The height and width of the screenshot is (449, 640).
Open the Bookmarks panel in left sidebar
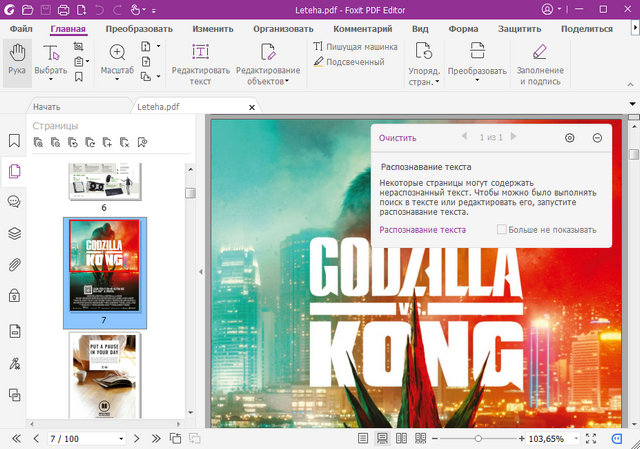point(14,141)
